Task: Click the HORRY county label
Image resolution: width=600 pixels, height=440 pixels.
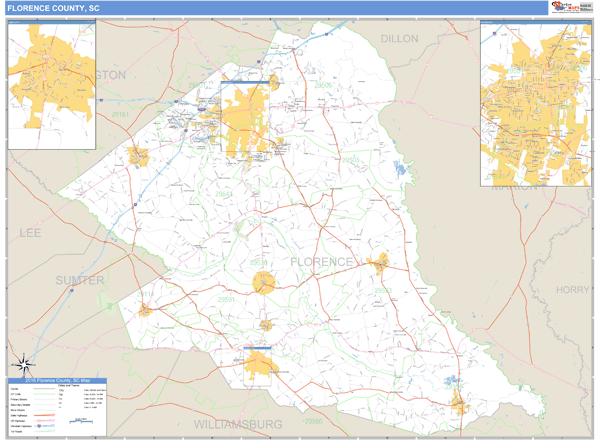Action: pos(572,290)
